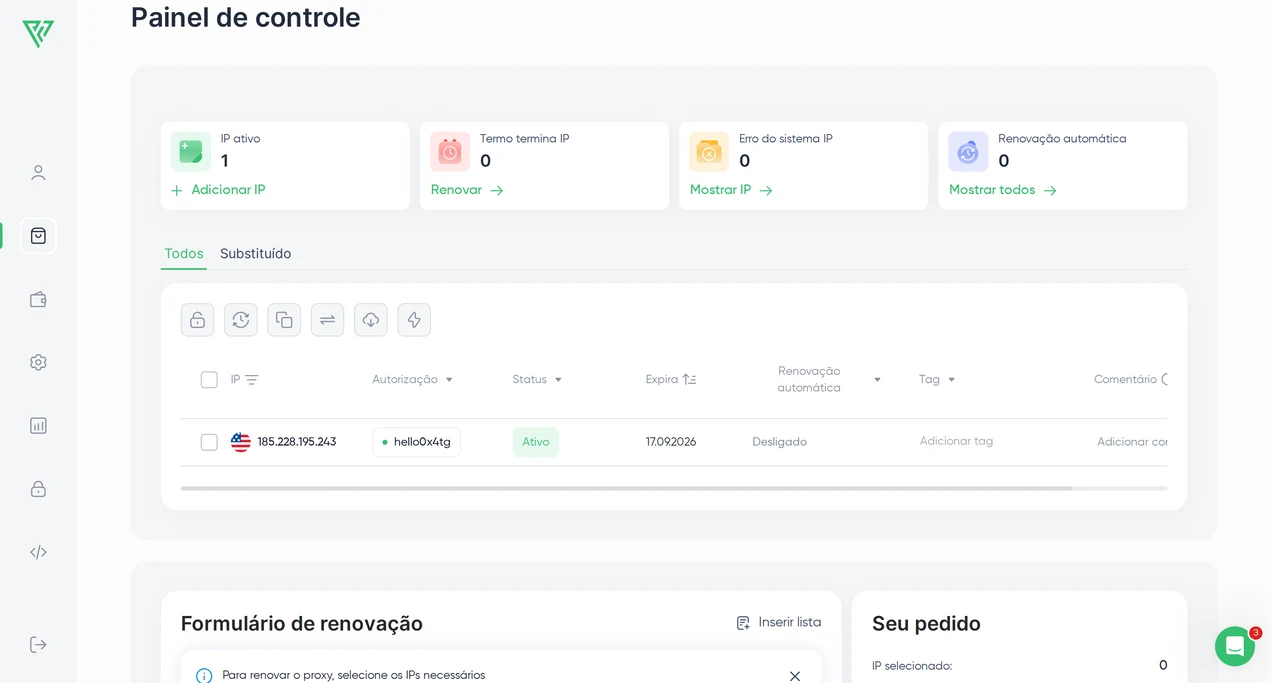Click the expiry date 17.09.2026
This screenshot has width=1280, height=683.
point(671,442)
